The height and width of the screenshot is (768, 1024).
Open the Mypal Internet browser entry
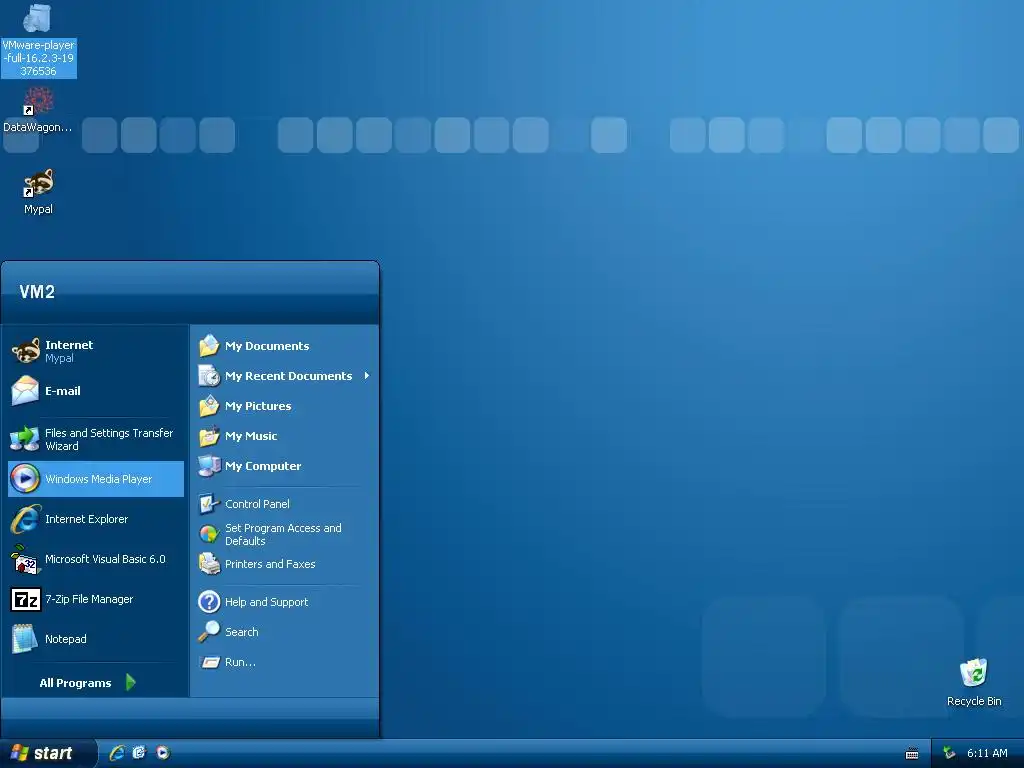(x=96, y=351)
